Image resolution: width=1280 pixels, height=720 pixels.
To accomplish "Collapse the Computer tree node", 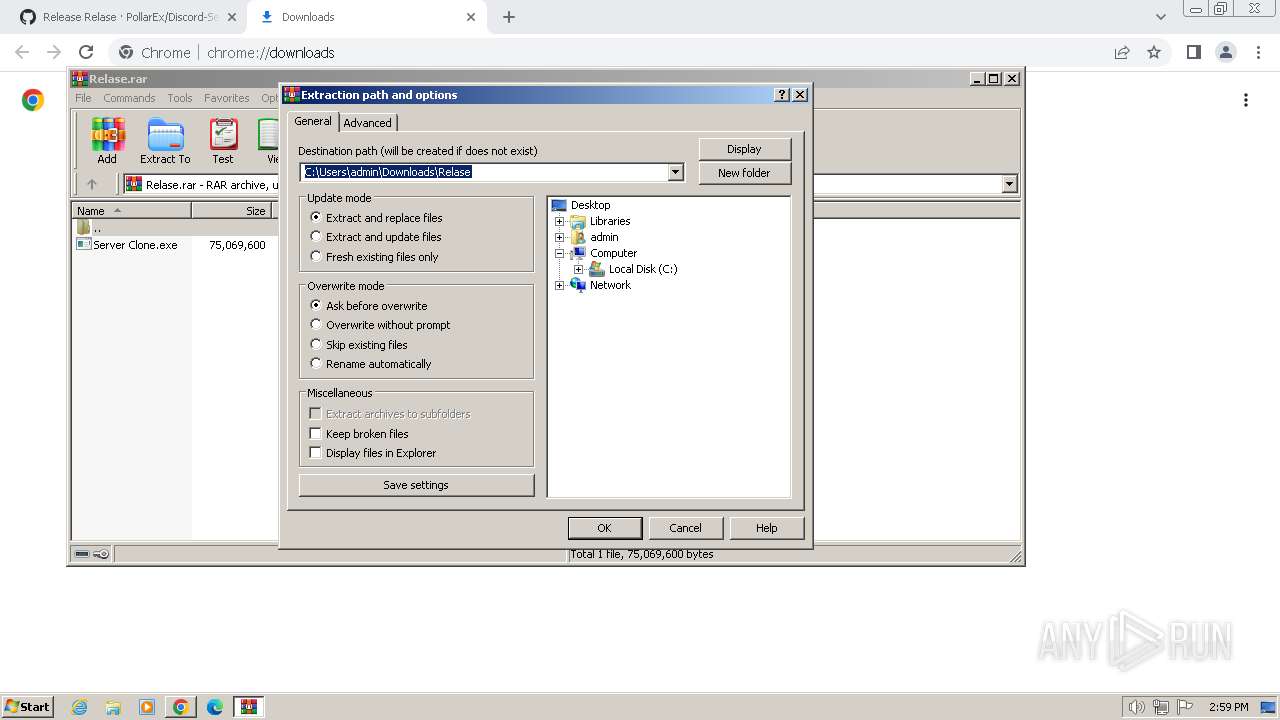I will pos(560,253).
